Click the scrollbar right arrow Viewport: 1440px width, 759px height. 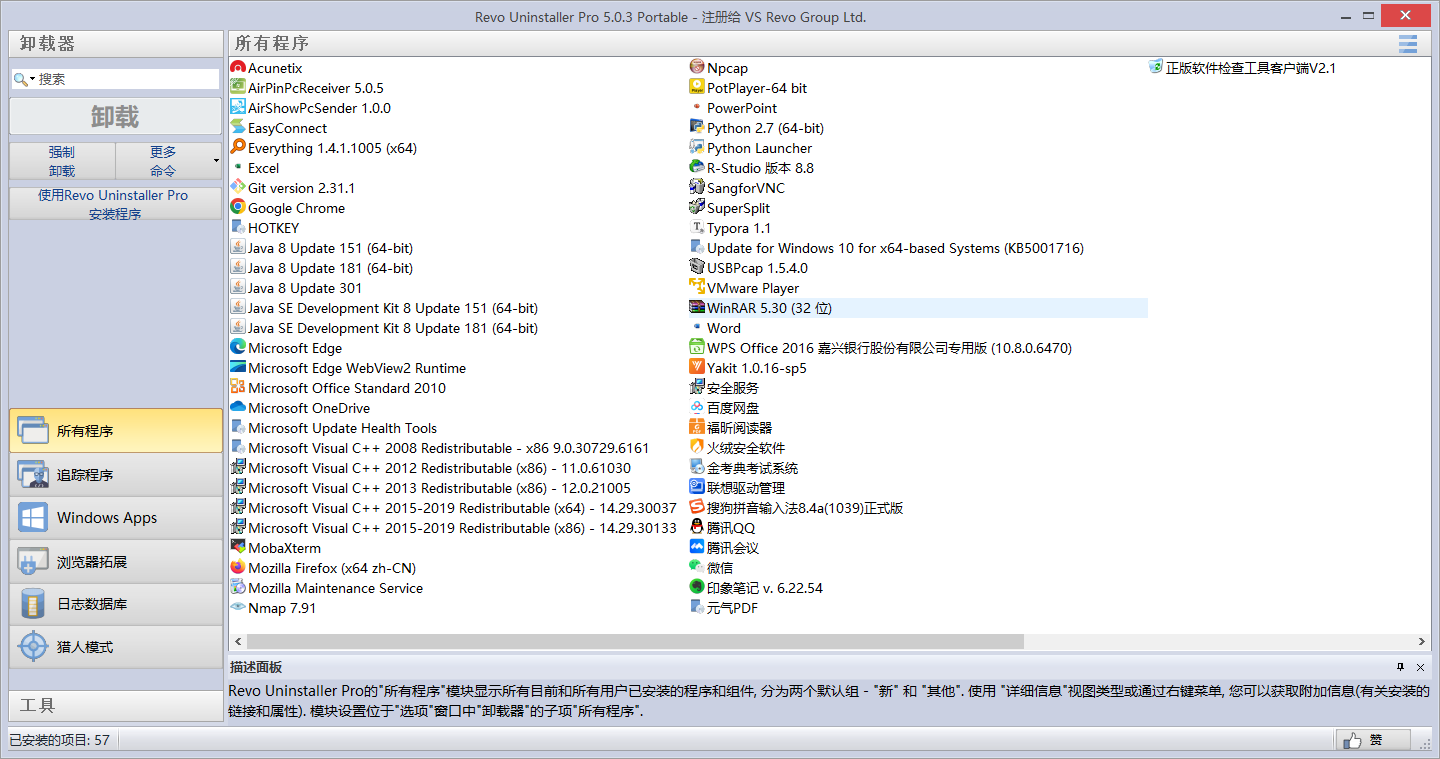[x=1422, y=641]
